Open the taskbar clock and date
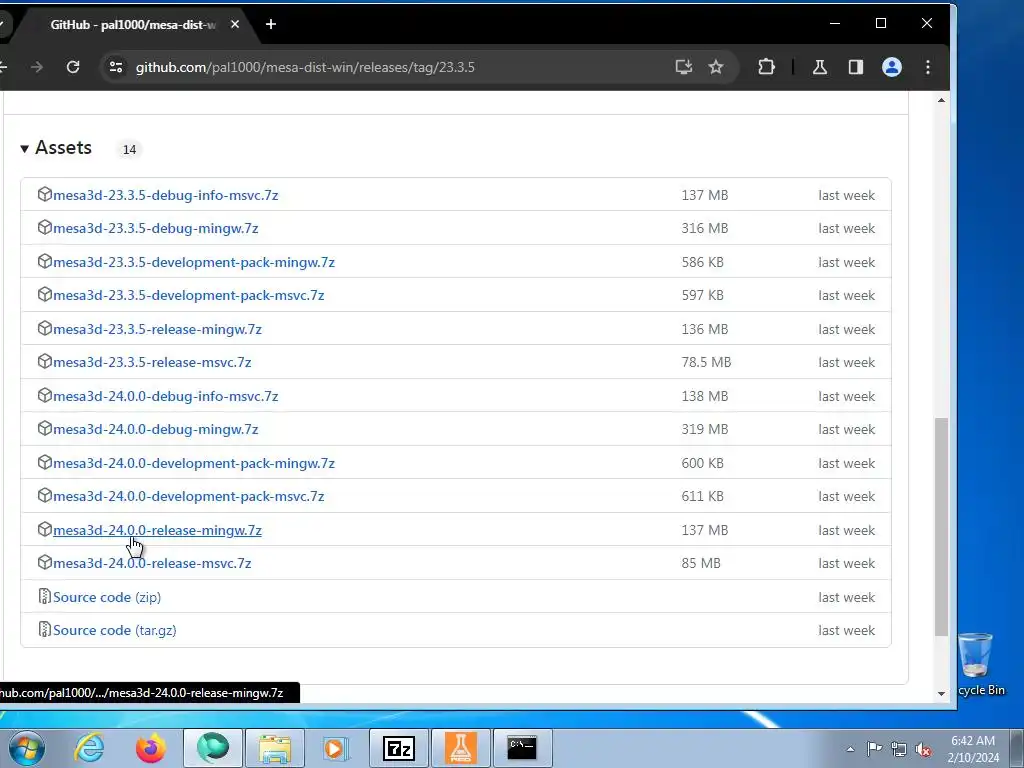Image resolution: width=1024 pixels, height=768 pixels. [x=973, y=749]
